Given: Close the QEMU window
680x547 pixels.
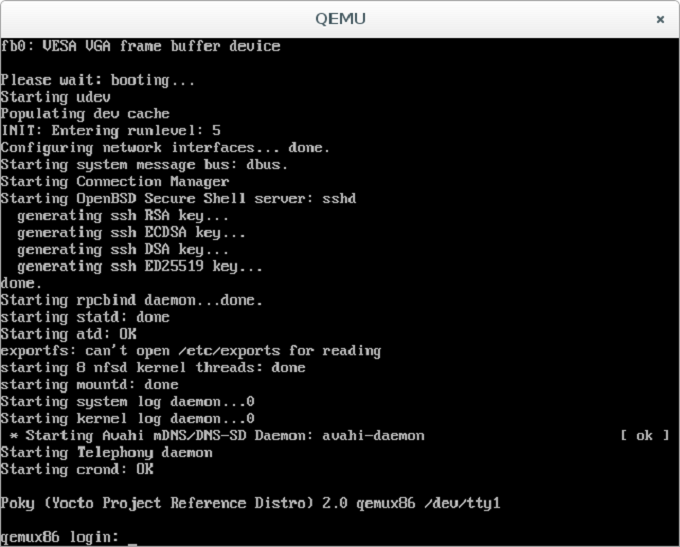Looking at the screenshot, I should tap(660, 19).
